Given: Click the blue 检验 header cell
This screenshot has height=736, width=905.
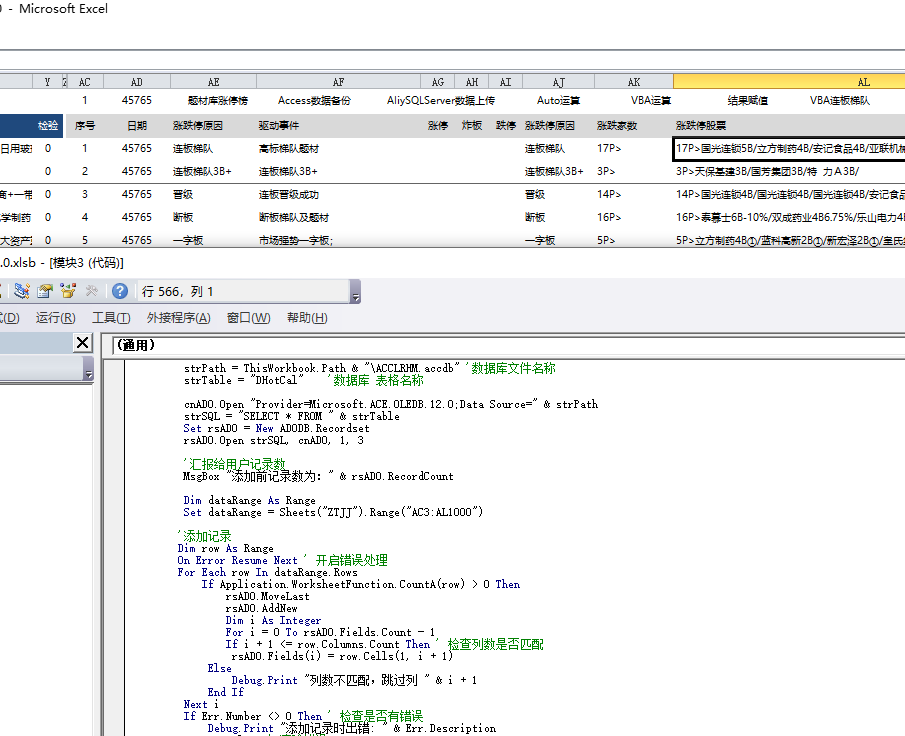Looking at the screenshot, I should coord(47,125).
